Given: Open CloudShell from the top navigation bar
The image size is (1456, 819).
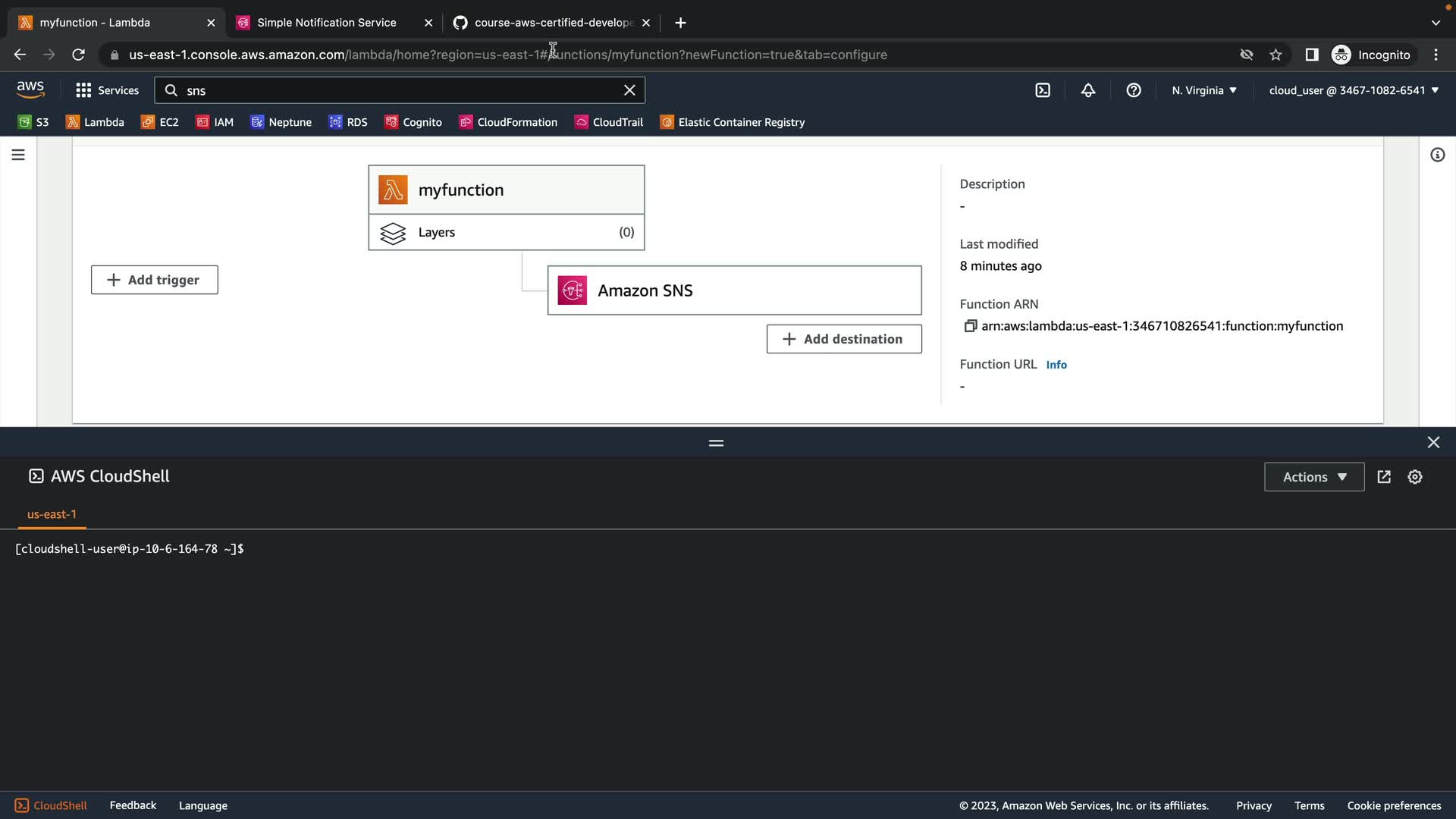Looking at the screenshot, I should pyautogui.click(x=1043, y=90).
